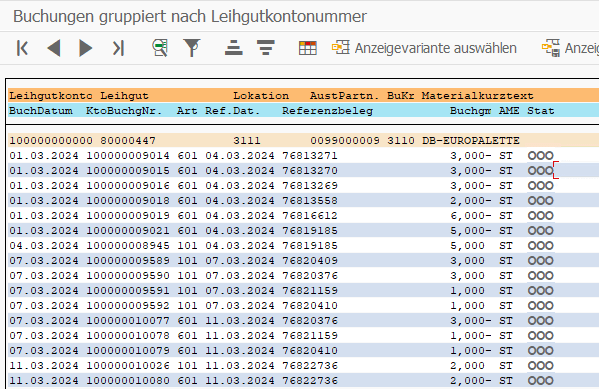This screenshot has width=599, height=389.
Task: Click reference document 76813270
Action: (x=310, y=170)
